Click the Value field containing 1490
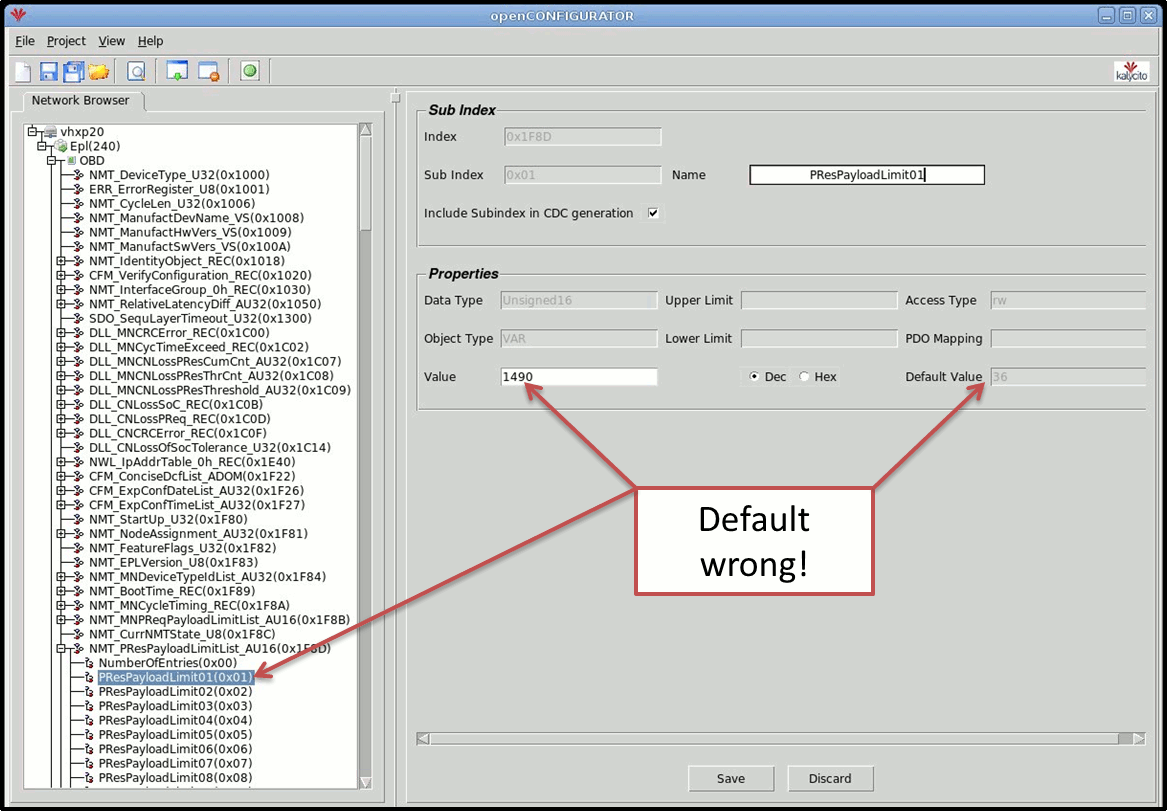 pos(579,376)
